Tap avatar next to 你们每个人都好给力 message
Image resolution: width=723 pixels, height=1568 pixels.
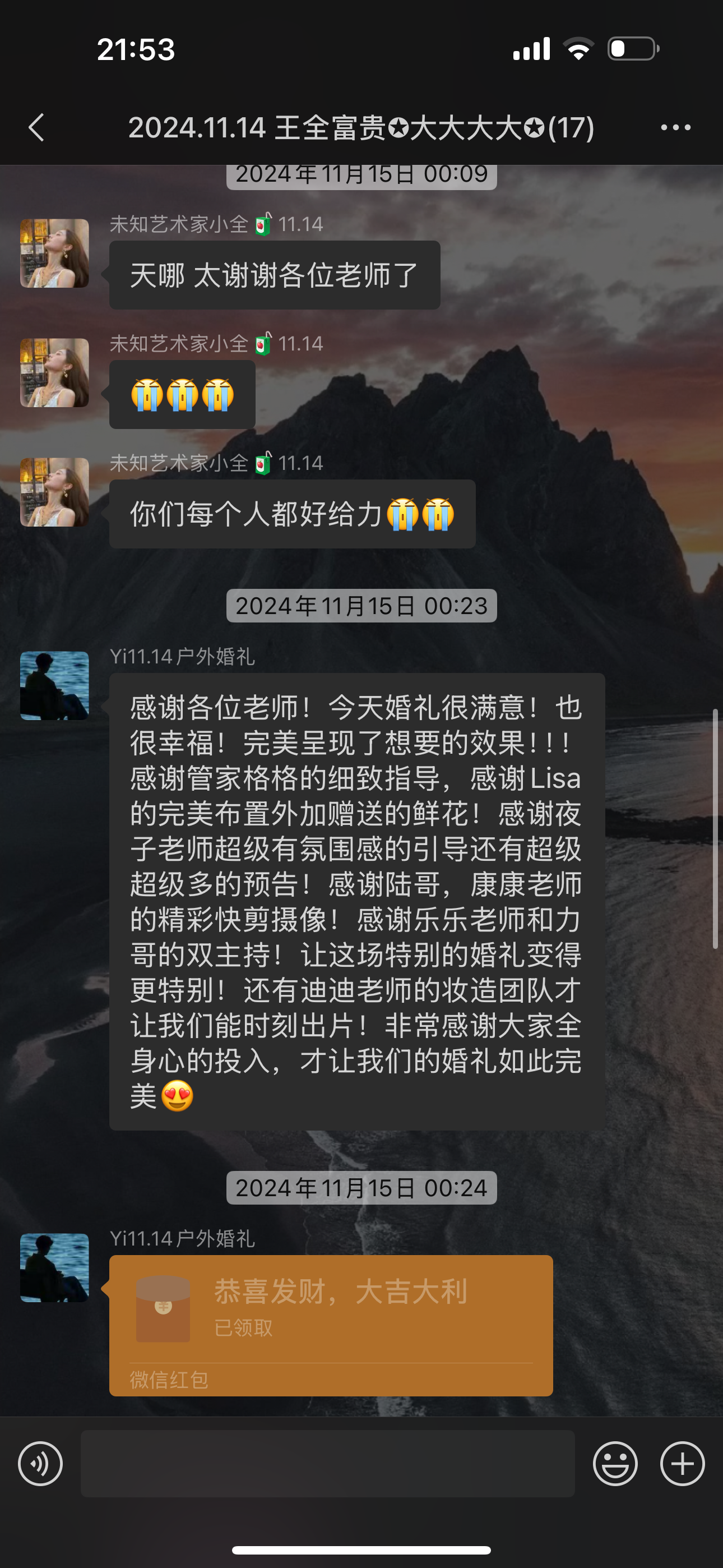click(55, 492)
